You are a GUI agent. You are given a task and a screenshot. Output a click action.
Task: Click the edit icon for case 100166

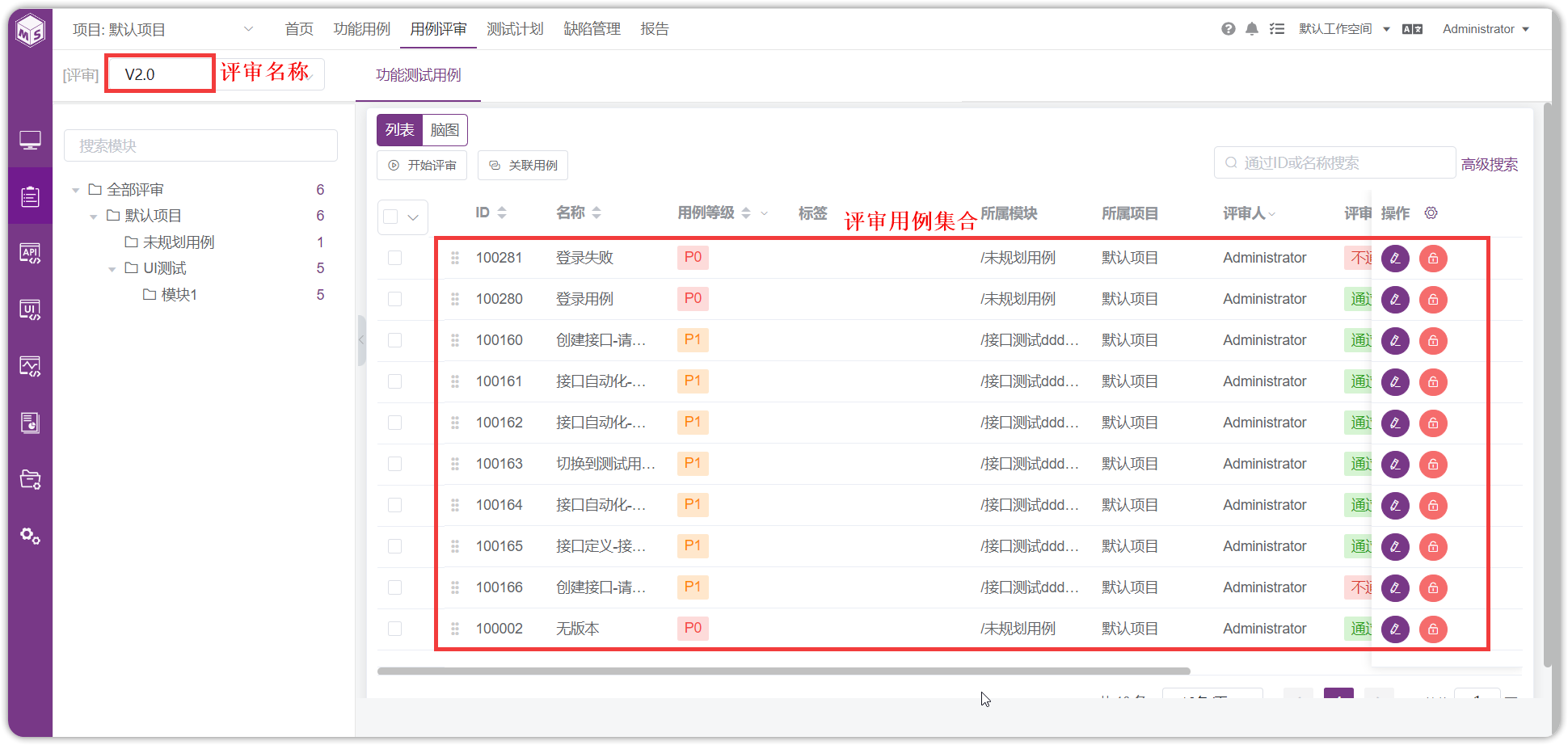click(x=1395, y=588)
